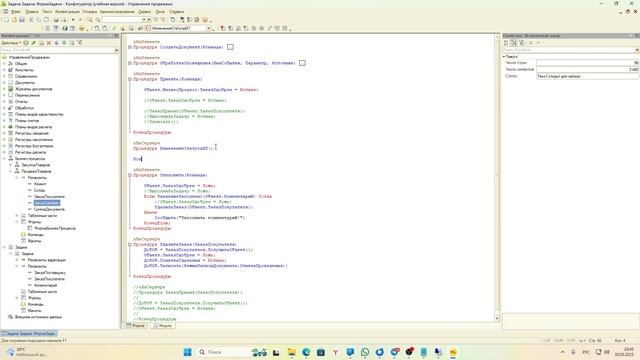Click the Save toolbar icon
The width and height of the screenshot is (640, 360).
(x=22, y=20)
